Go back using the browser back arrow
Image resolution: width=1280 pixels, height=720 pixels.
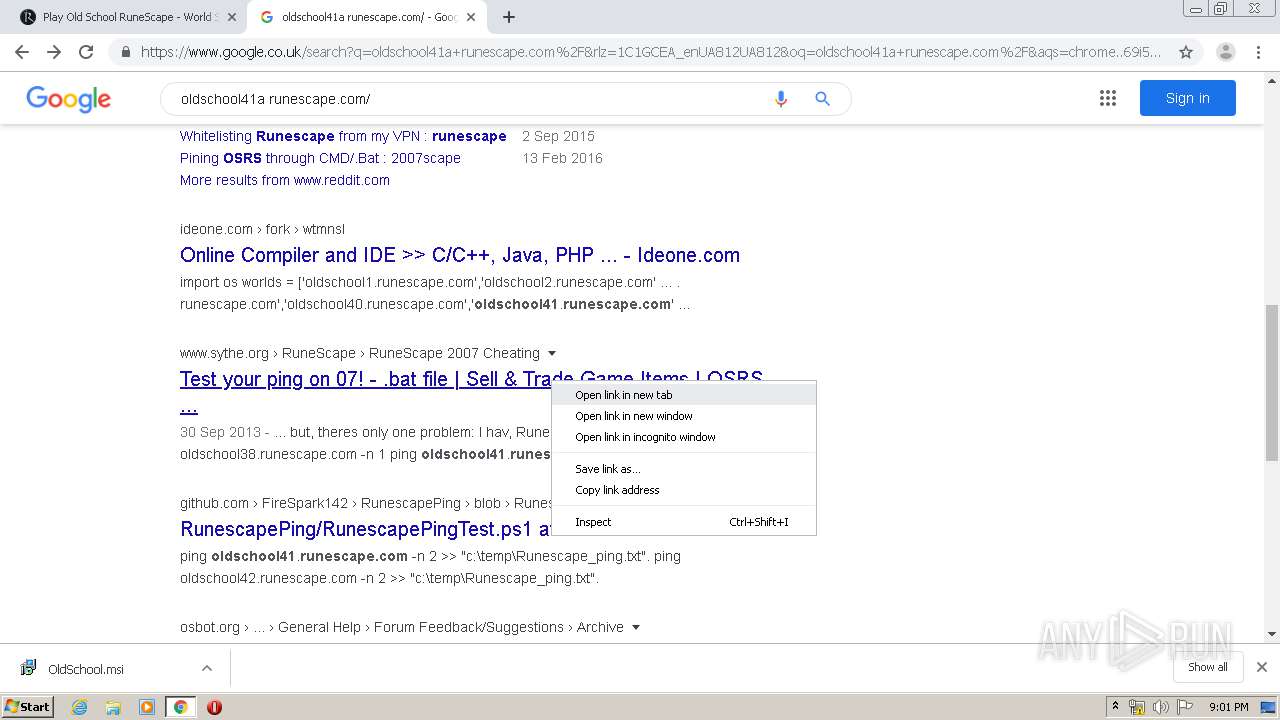pyautogui.click(x=22, y=52)
